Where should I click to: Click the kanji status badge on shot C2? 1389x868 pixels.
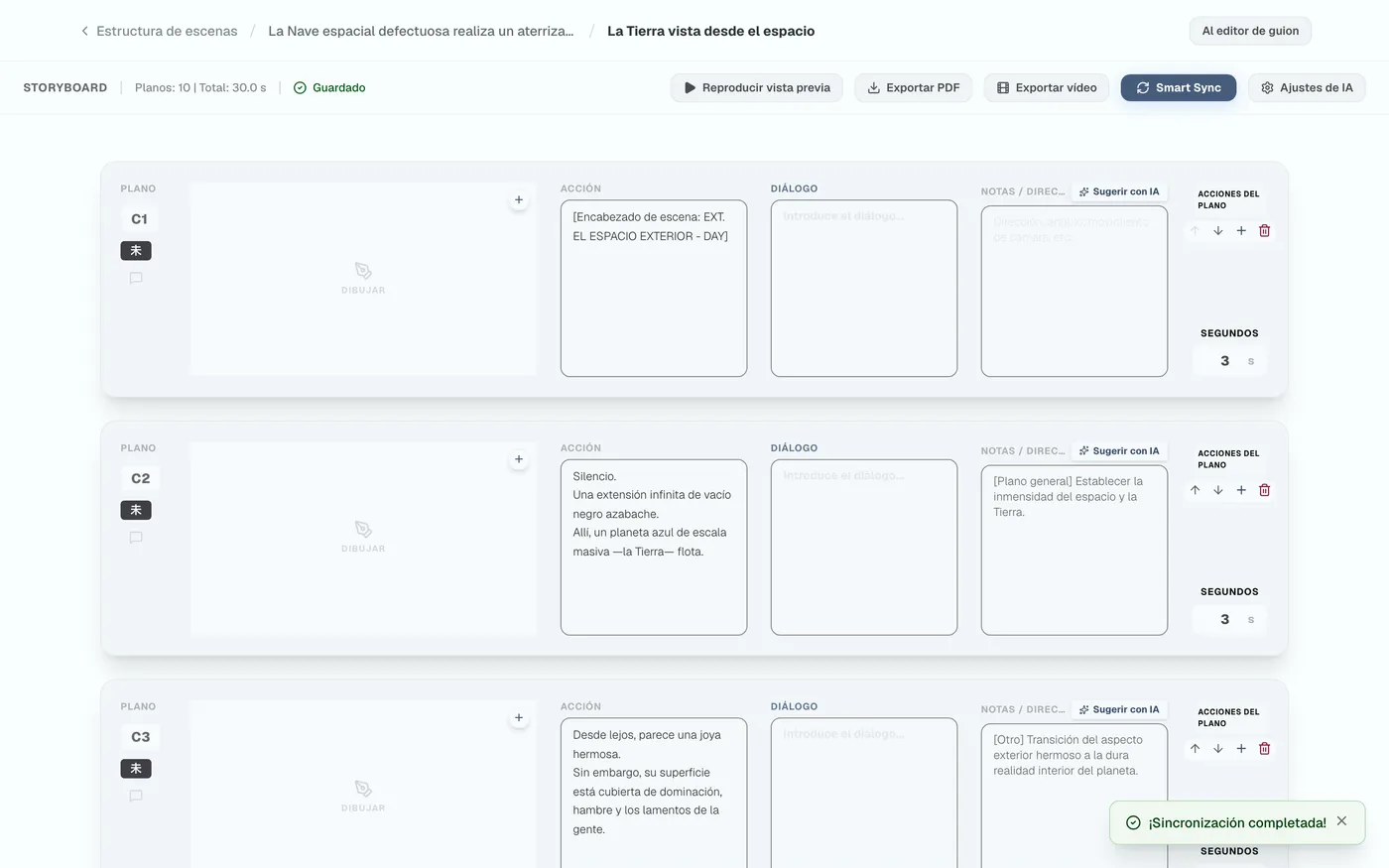pyautogui.click(x=136, y=510)
